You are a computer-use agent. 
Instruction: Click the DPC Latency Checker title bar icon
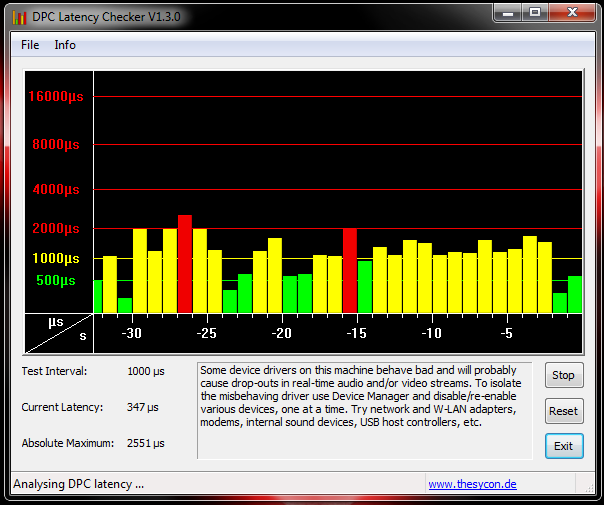click(x=19, y=17)
